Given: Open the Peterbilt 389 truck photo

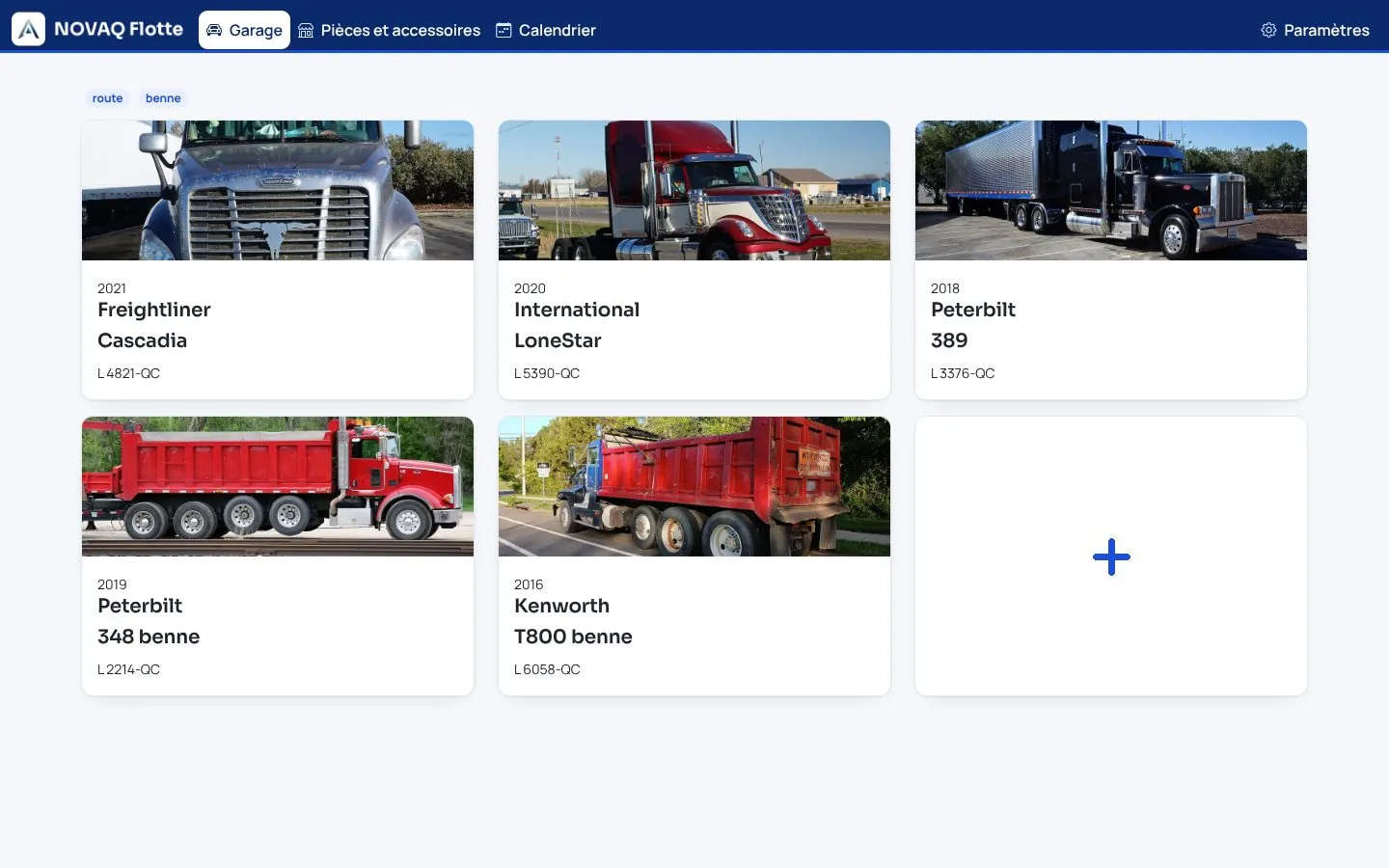Looking at the screenshot, I should 1111,190.
